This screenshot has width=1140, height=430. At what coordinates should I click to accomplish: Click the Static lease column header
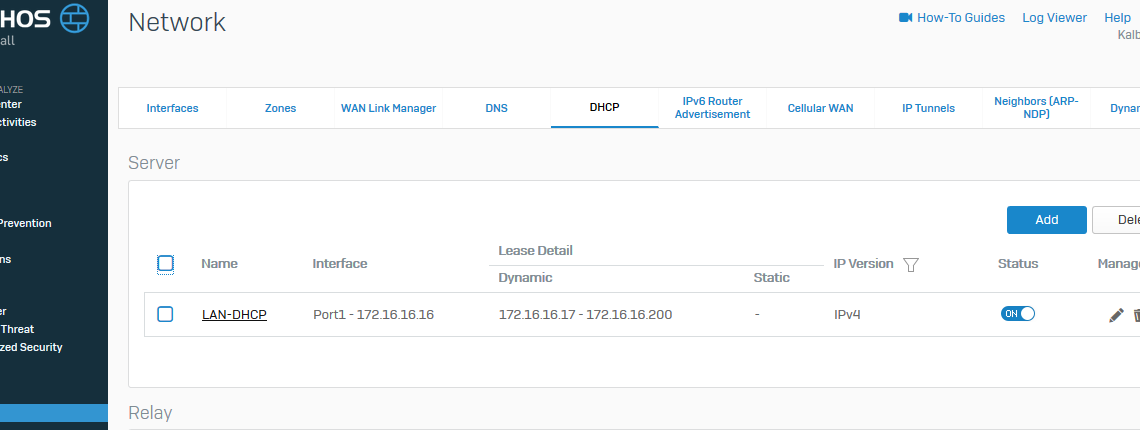[771, 277]
